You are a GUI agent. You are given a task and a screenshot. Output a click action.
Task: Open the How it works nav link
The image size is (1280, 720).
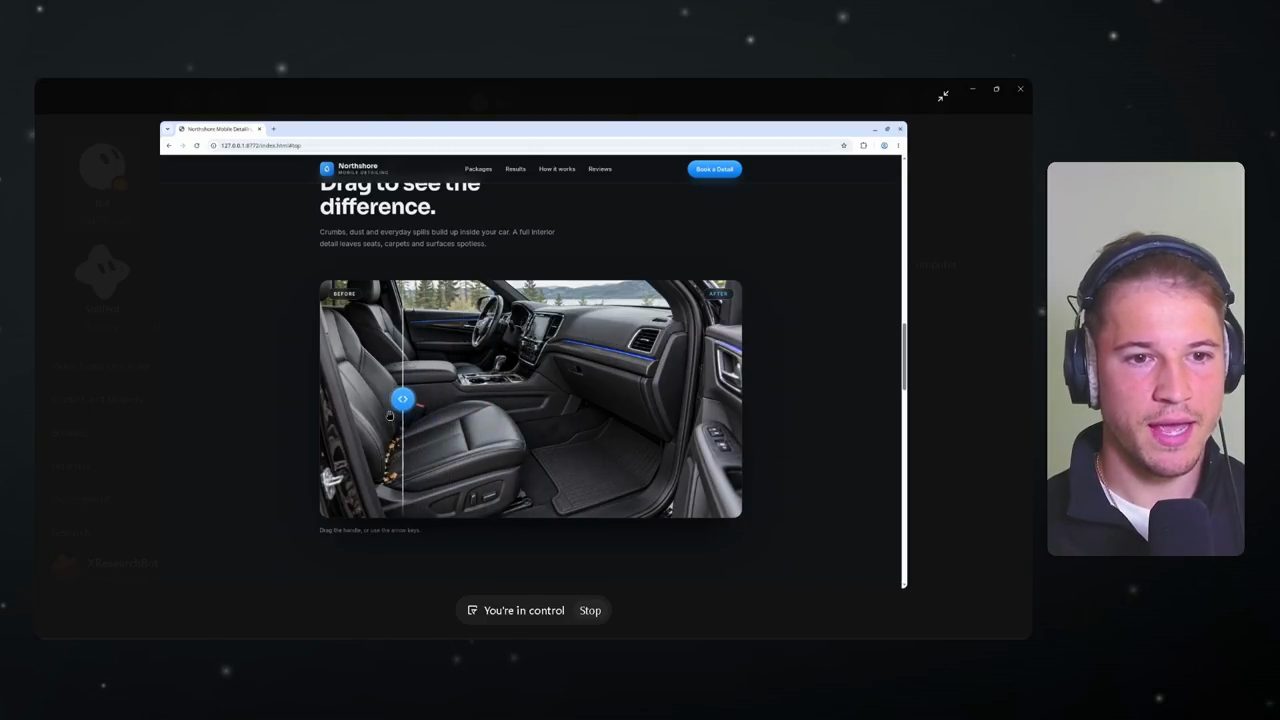[557, 169]
